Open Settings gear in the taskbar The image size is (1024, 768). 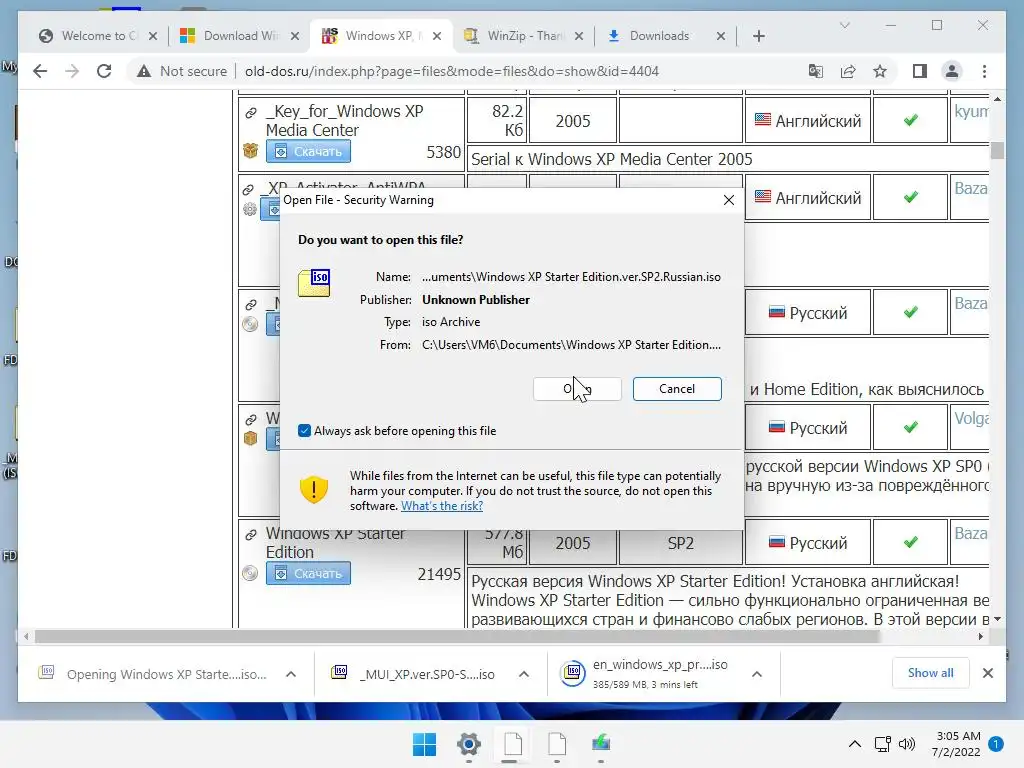tap(469, 744)
